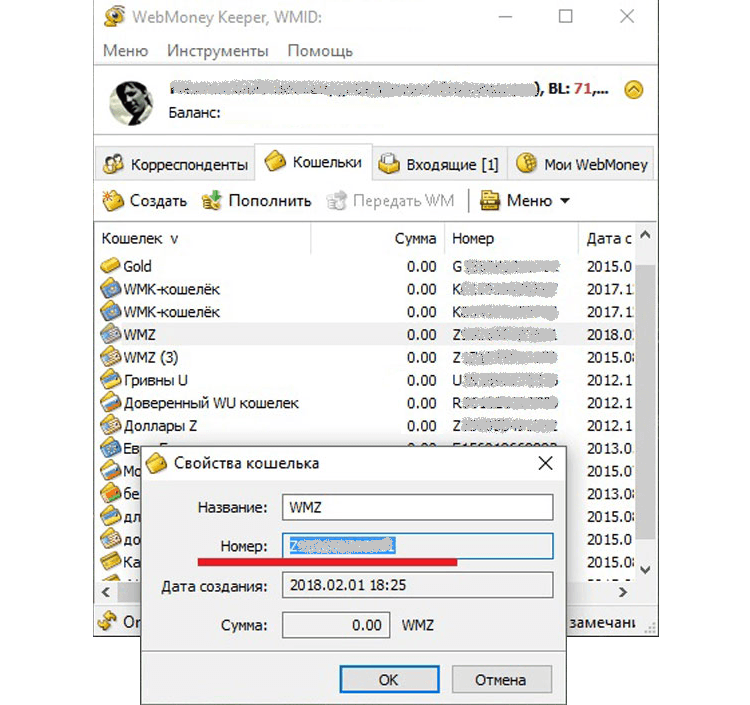Click the vertical scrollbar thumb
The height and width of the screenshot is (705, 750).
point(645,402)
